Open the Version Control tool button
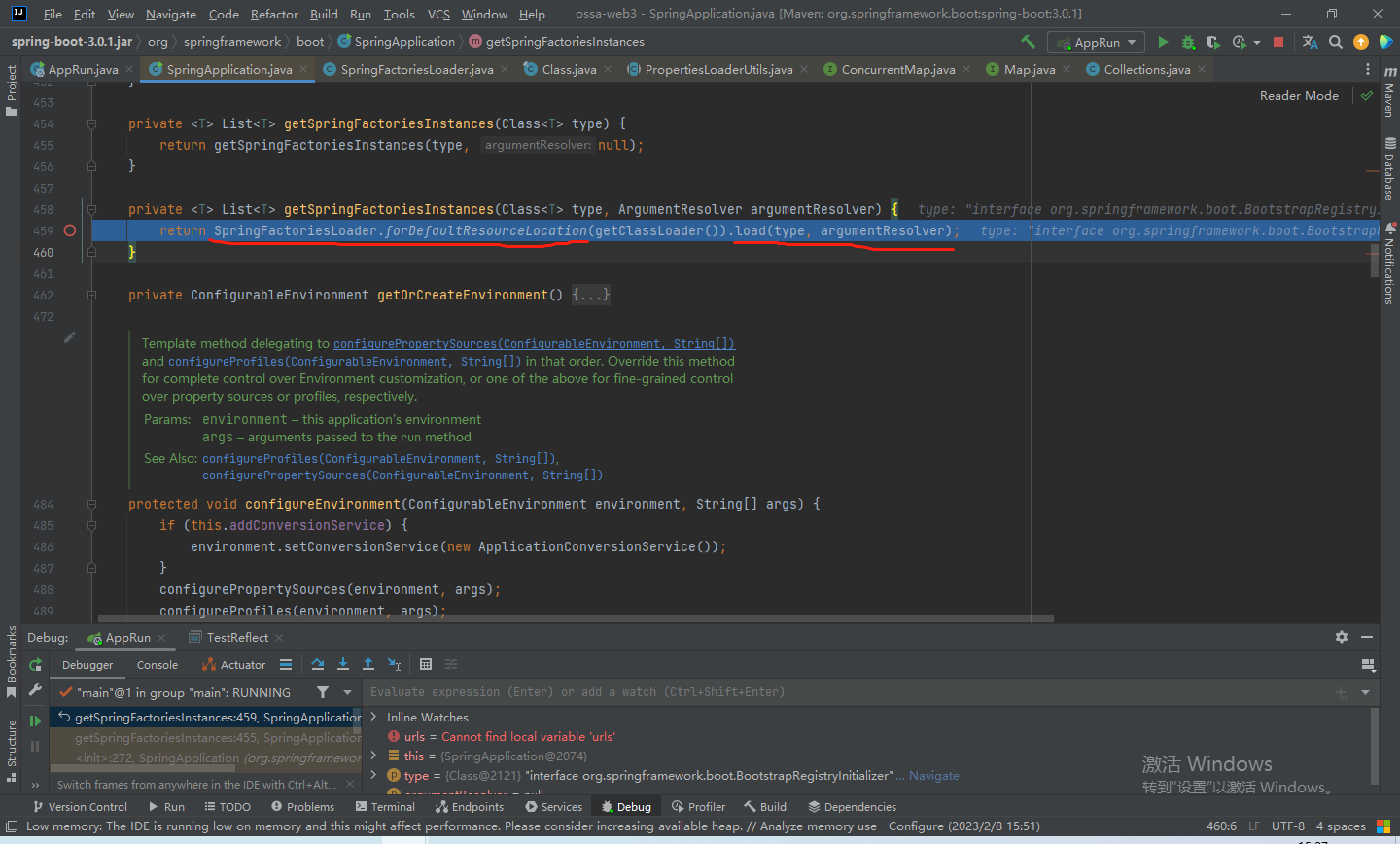The height and width of the screenshot is (844, 1400). coord(80,807)
